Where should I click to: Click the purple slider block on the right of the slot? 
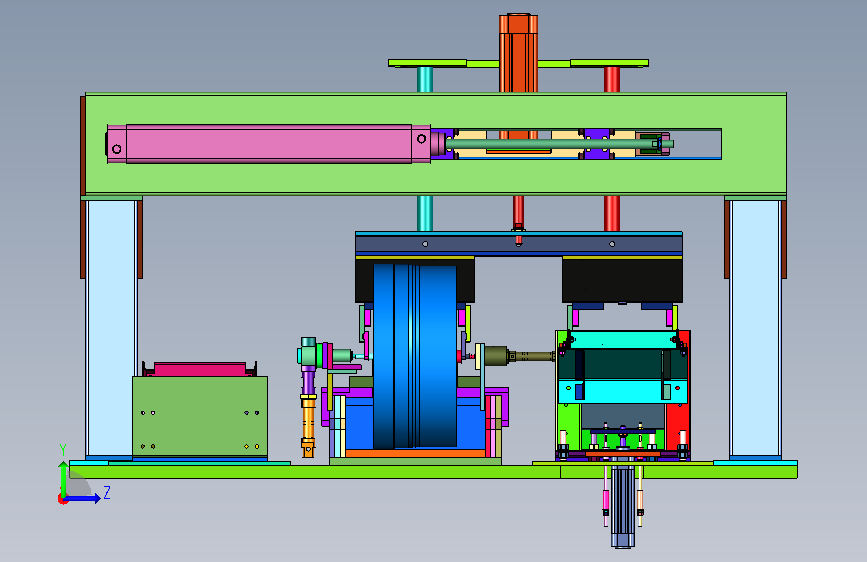tap(597, 144)
